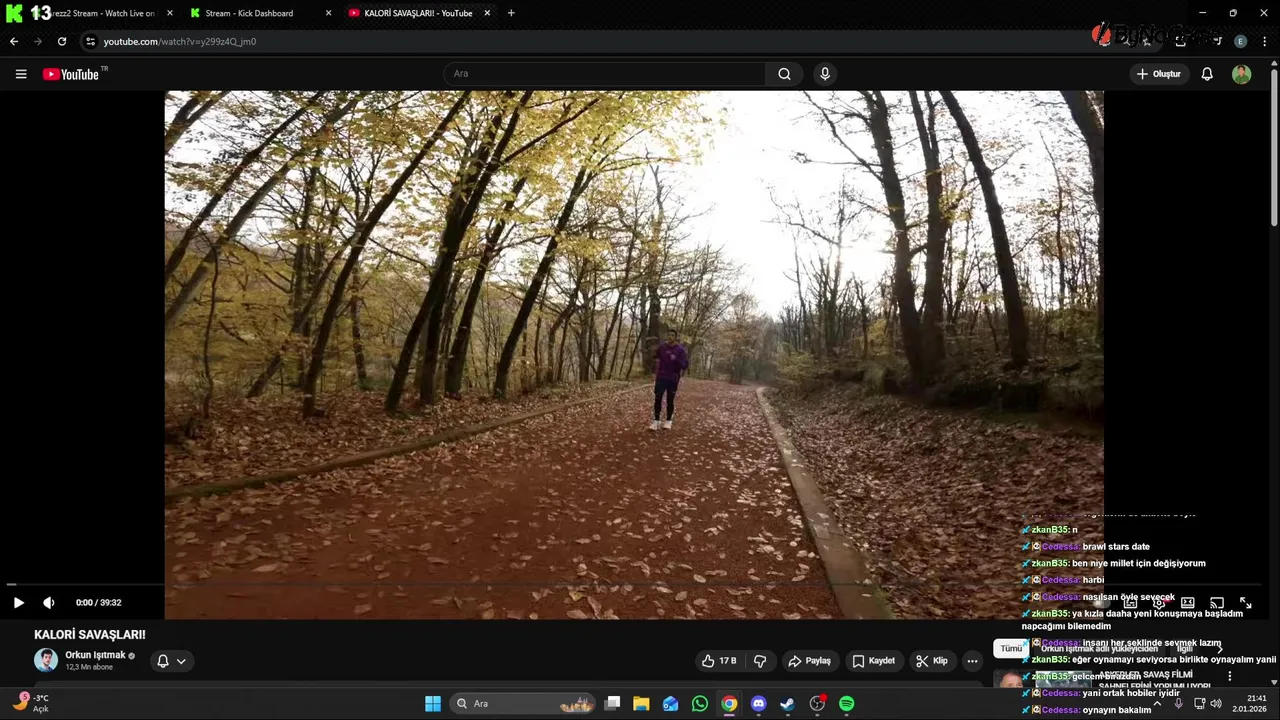The image size is (1280, 720).
Task: Go to YouTube home via logo
Action: [x=72, y=74]
